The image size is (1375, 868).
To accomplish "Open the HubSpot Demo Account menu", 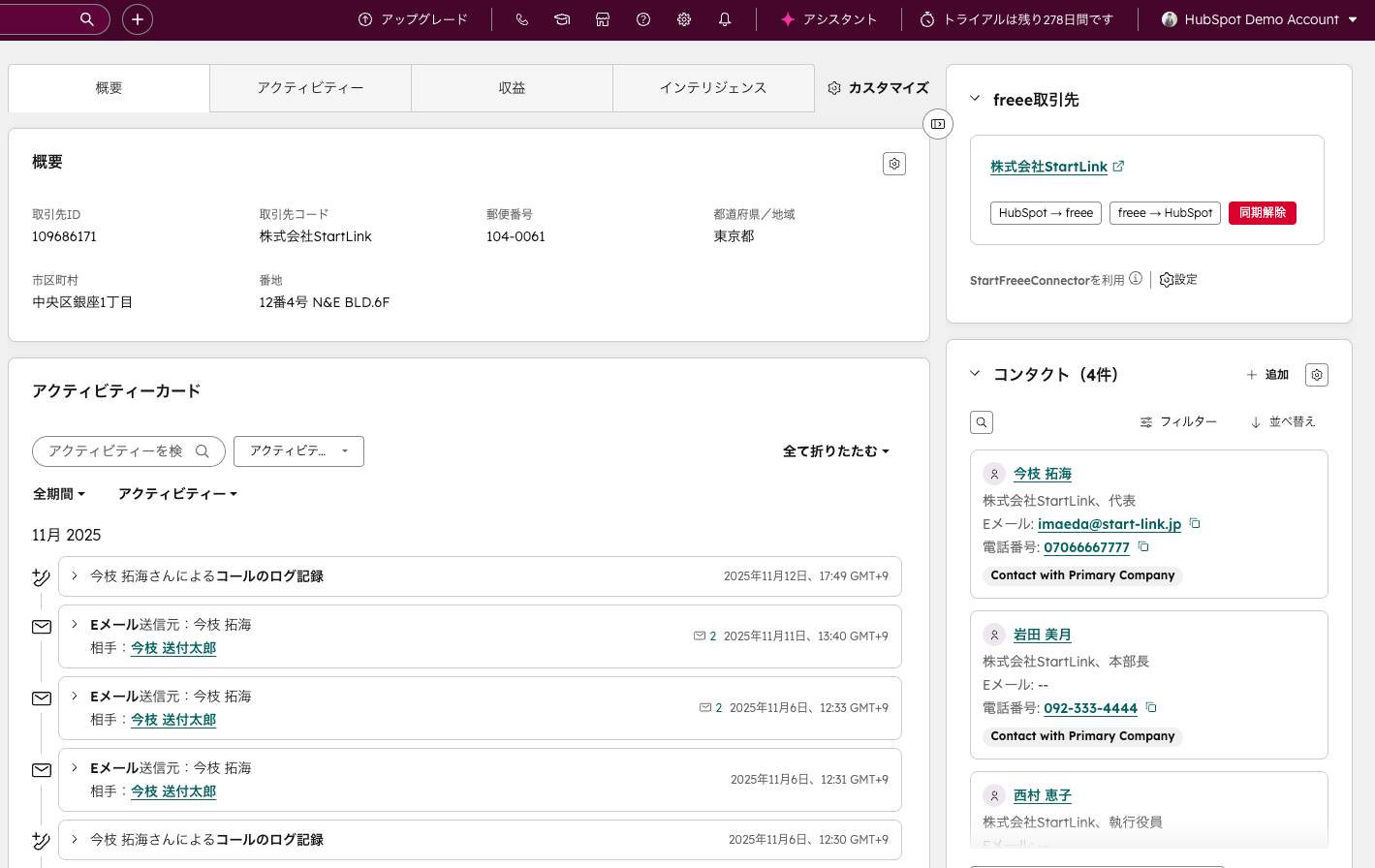I will [x=1260, y=19].
